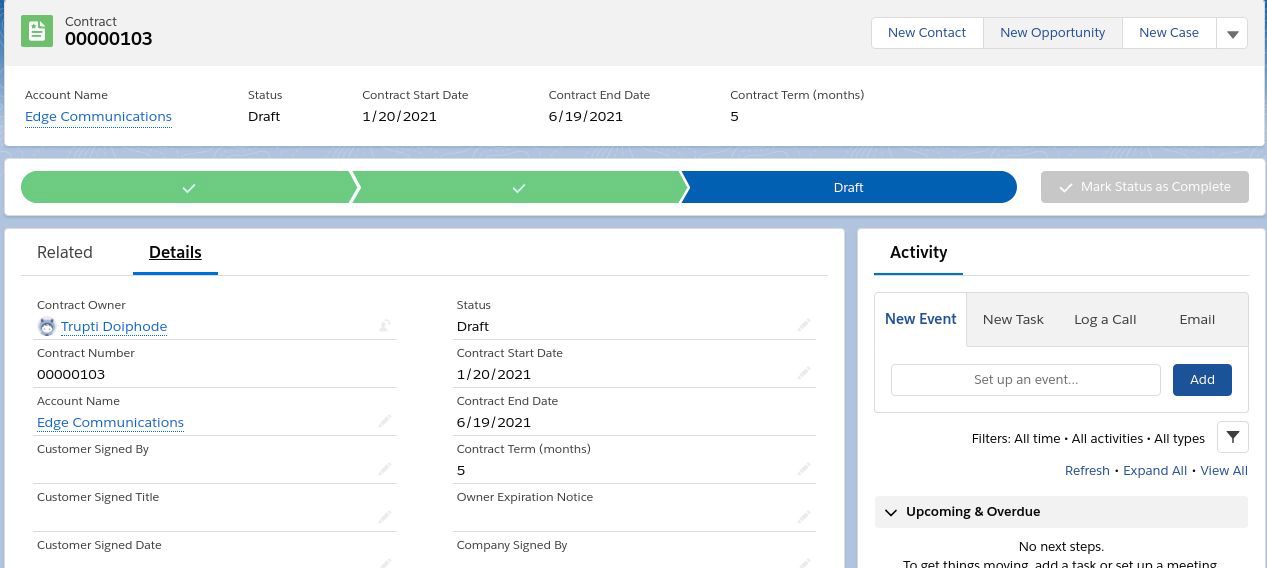The image size is (1267, 568).
Task: Click the header Status value Draft
Action: tap(264, 116)
